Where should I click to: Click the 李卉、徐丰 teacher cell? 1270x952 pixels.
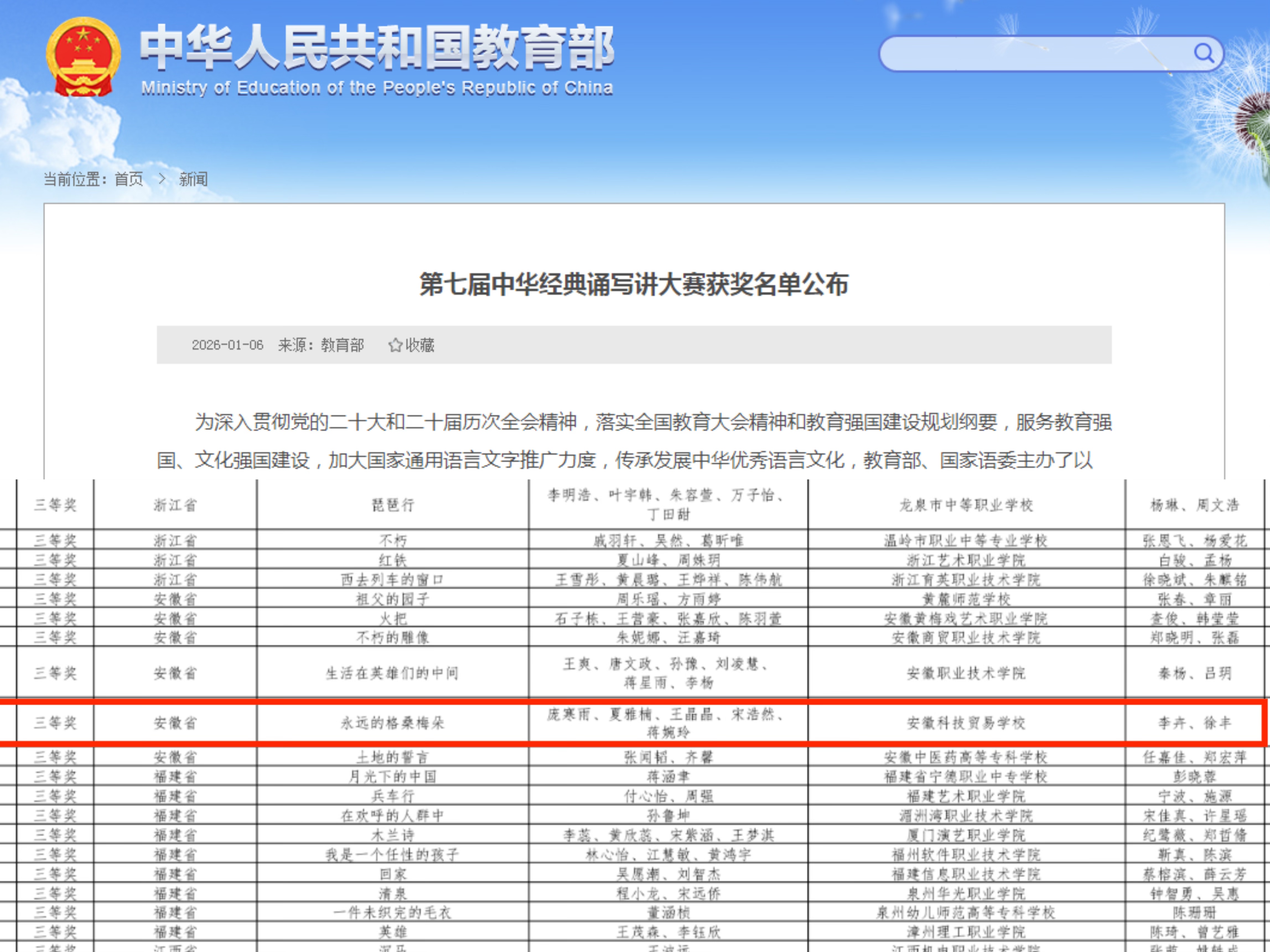point(1194,722)
